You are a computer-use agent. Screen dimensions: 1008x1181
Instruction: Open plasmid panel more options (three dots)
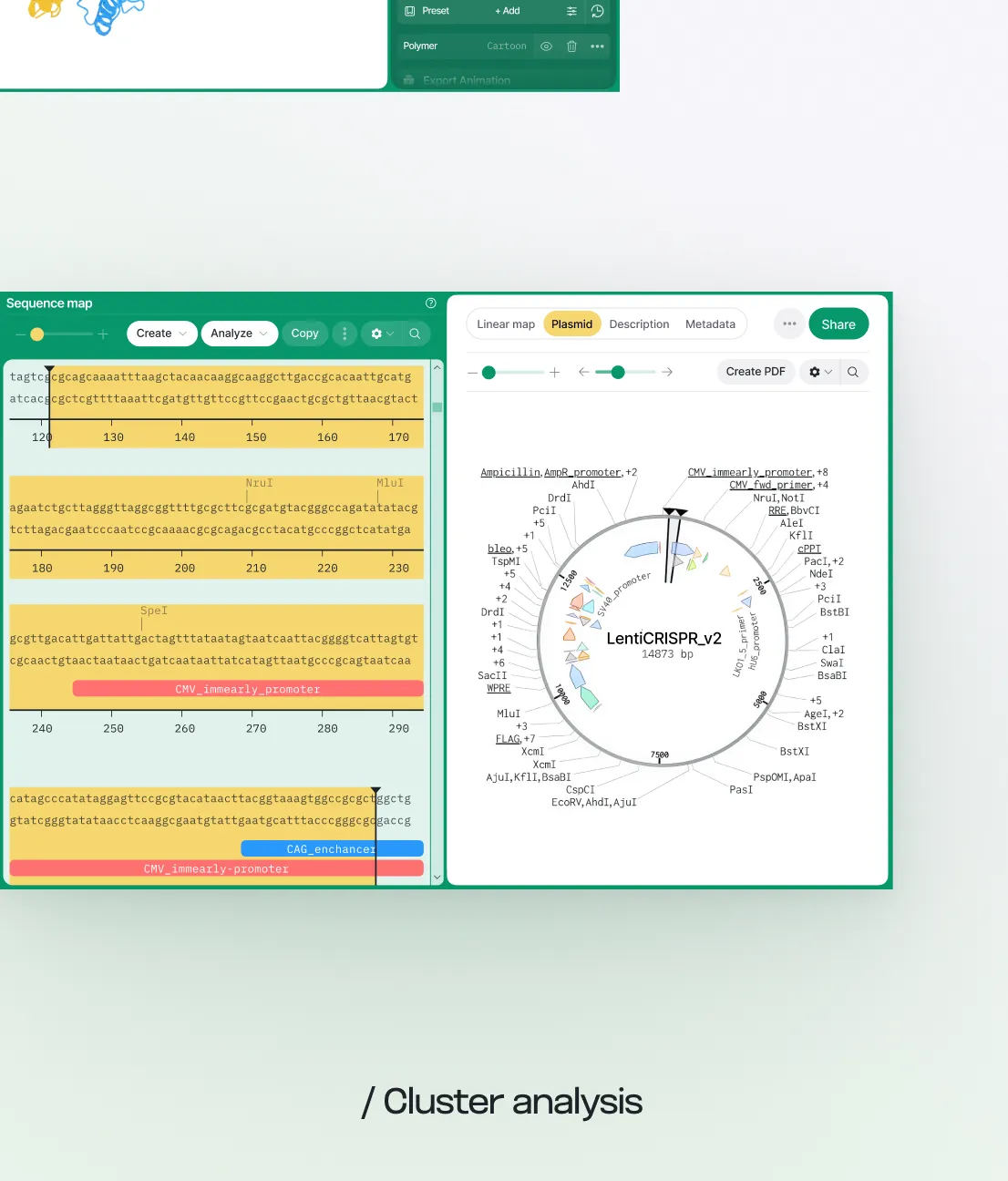[789, 324]
